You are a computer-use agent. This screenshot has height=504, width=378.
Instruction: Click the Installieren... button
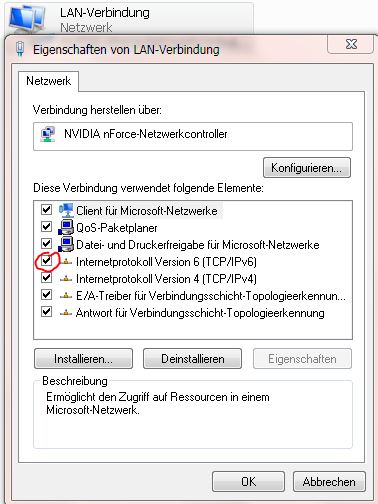83,359
